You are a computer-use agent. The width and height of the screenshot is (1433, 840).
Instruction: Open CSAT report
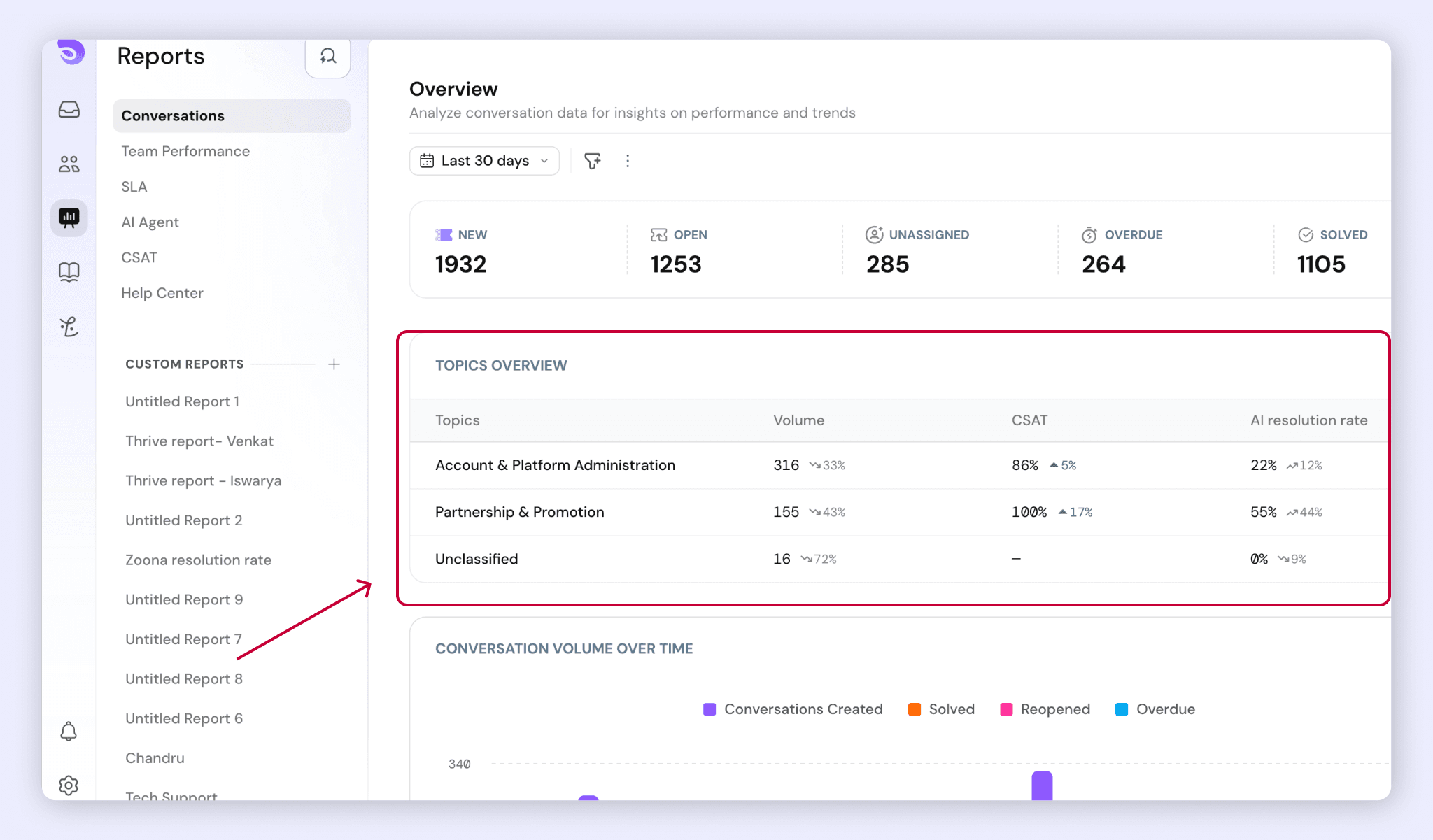click(139, 257)
